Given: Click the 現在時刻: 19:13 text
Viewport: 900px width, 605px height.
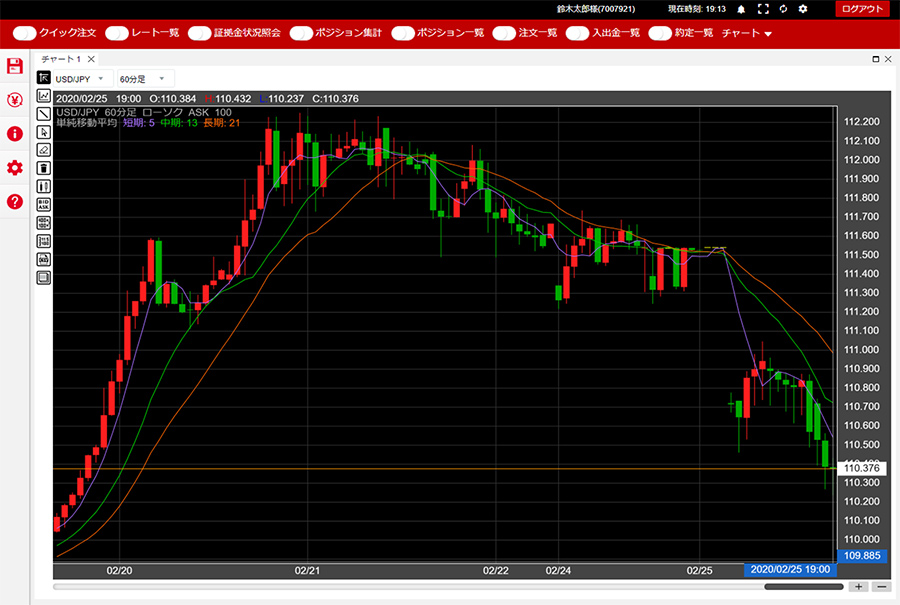Looking at the screenshot, I should point(697,9).
